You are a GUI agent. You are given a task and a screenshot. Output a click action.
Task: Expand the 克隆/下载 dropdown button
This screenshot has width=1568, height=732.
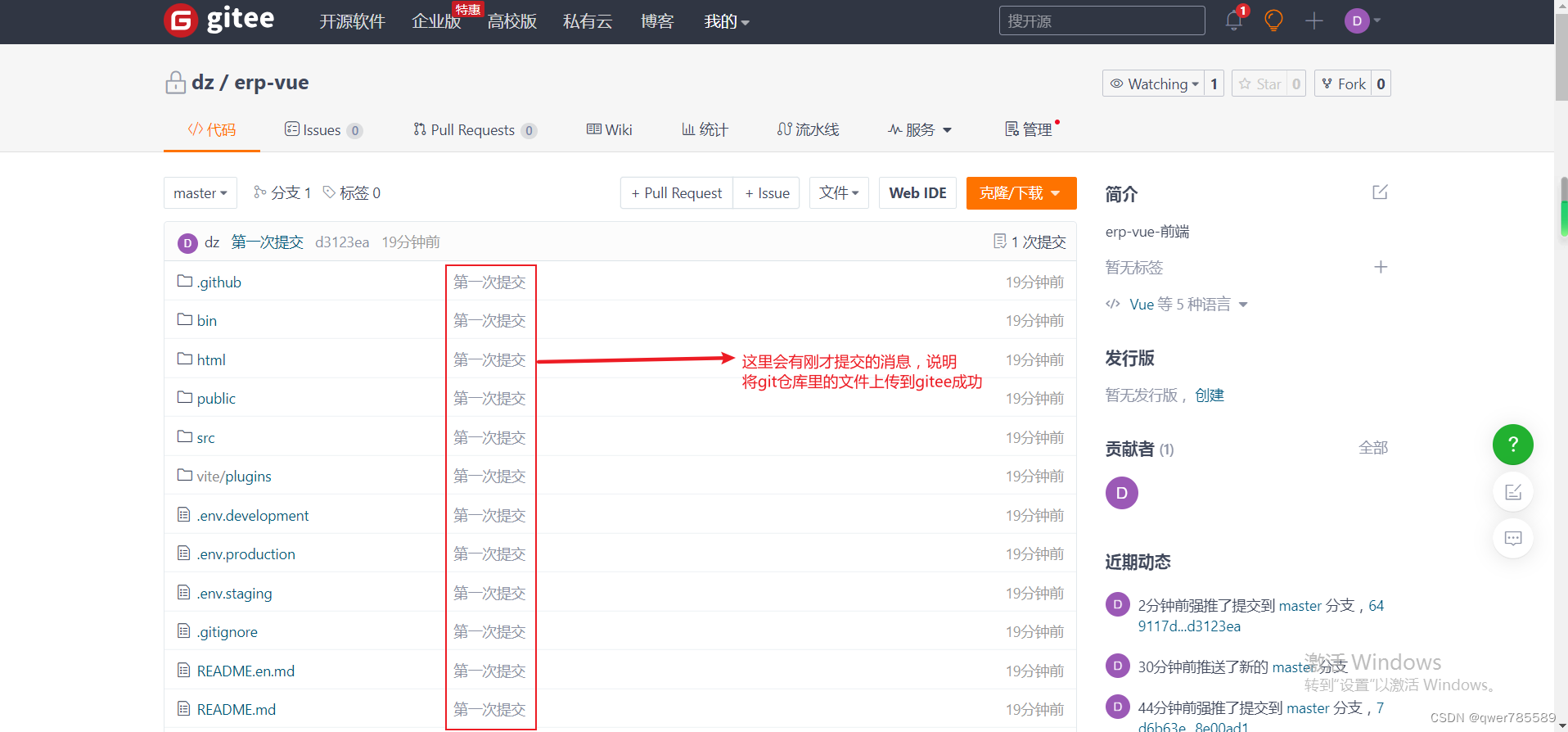[x=1021, y=193]
